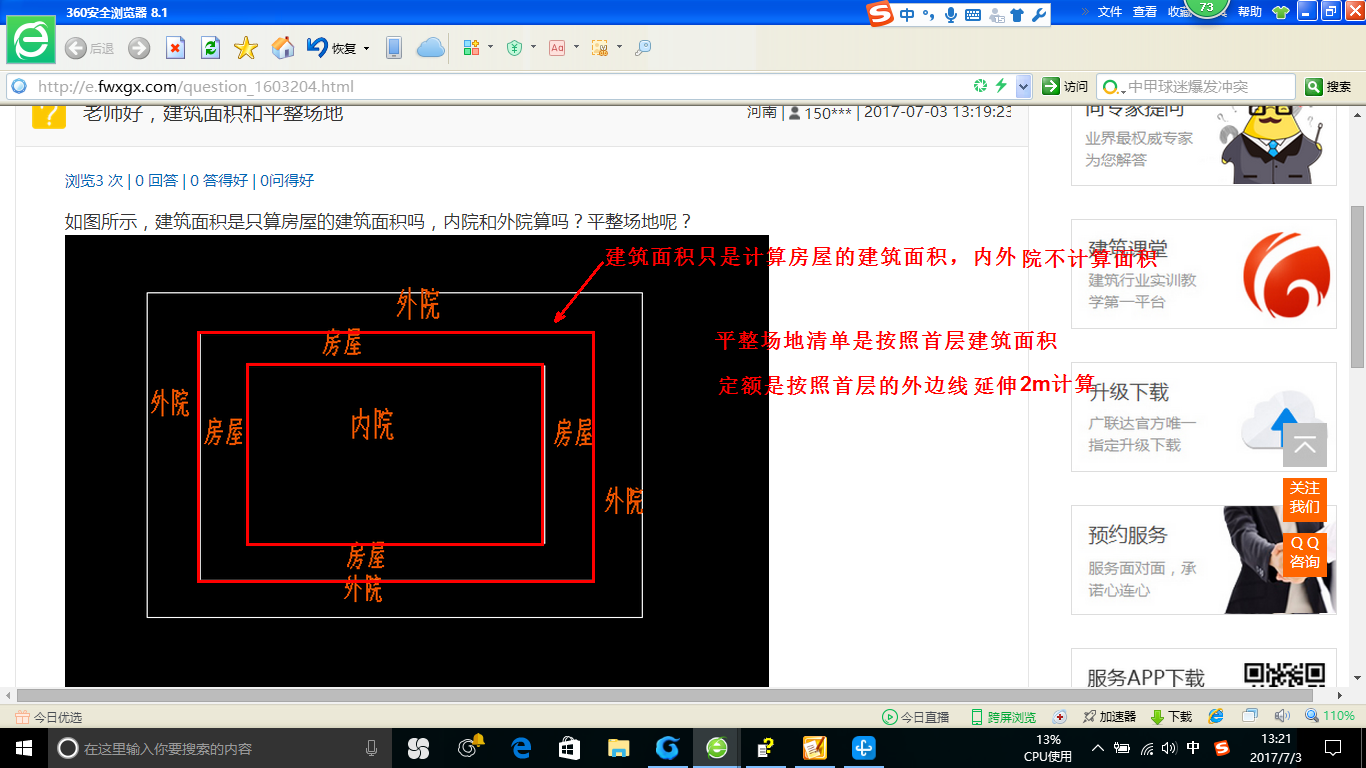Open Microsoft Edge from the taskbar
Image resolution: width=1366 pixels, height=768 pixels.
tap(521, 748)
